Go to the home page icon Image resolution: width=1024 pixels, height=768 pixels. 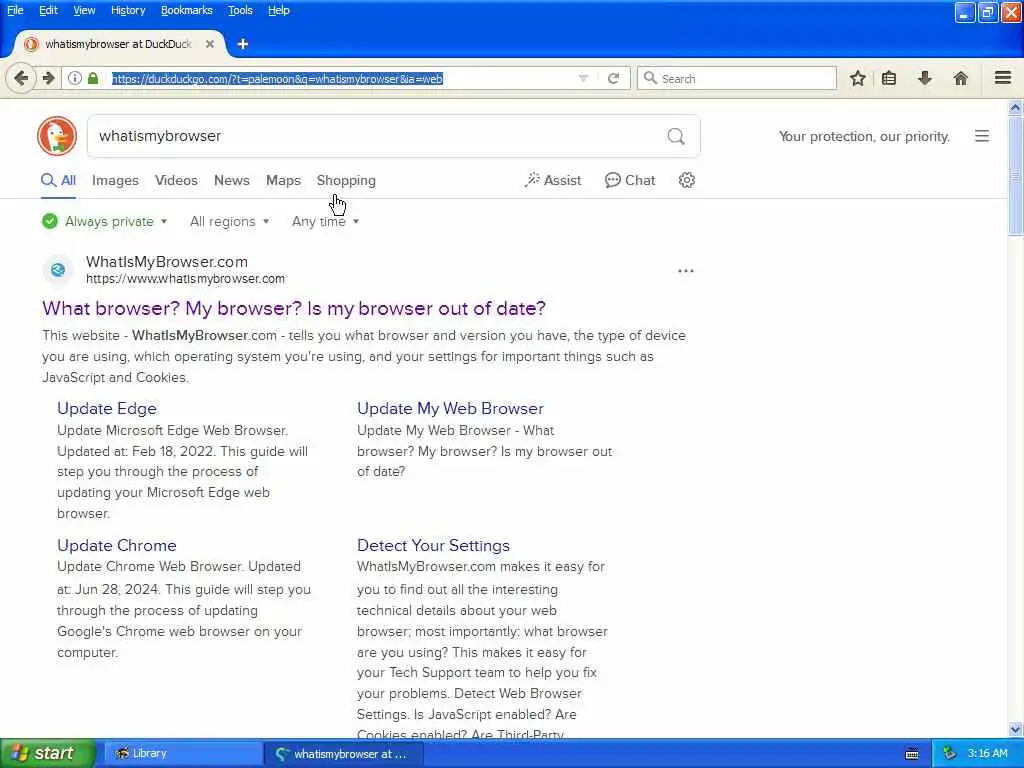(x=961, y=78)
